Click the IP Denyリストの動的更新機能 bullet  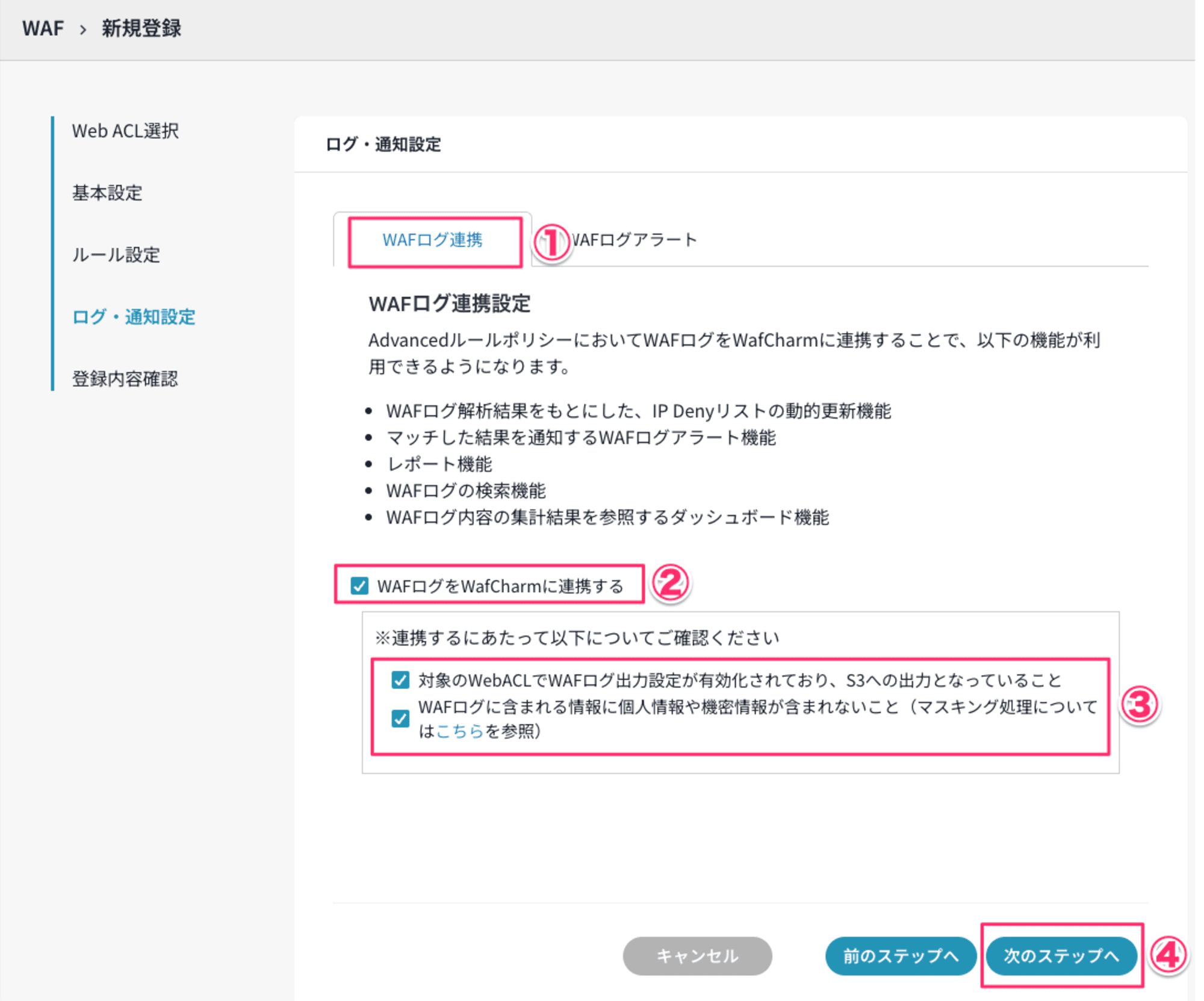coord(639,411)
